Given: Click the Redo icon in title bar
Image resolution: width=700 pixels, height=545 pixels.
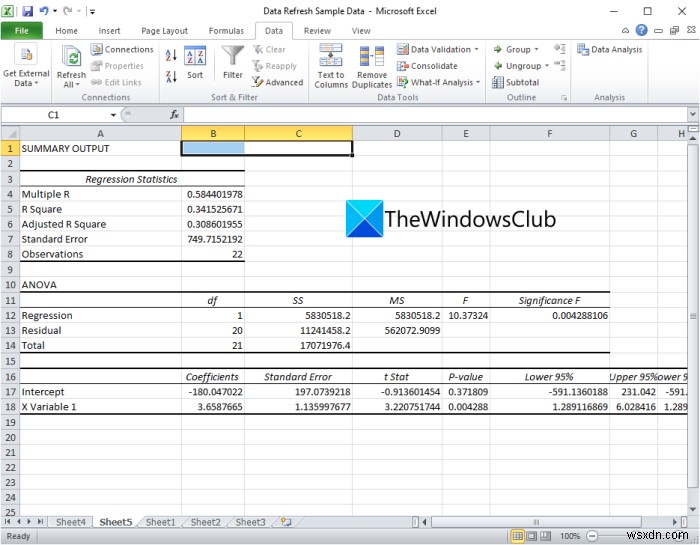Looking at the screenshot, I should pyautogui.click(x=67, y=11).
